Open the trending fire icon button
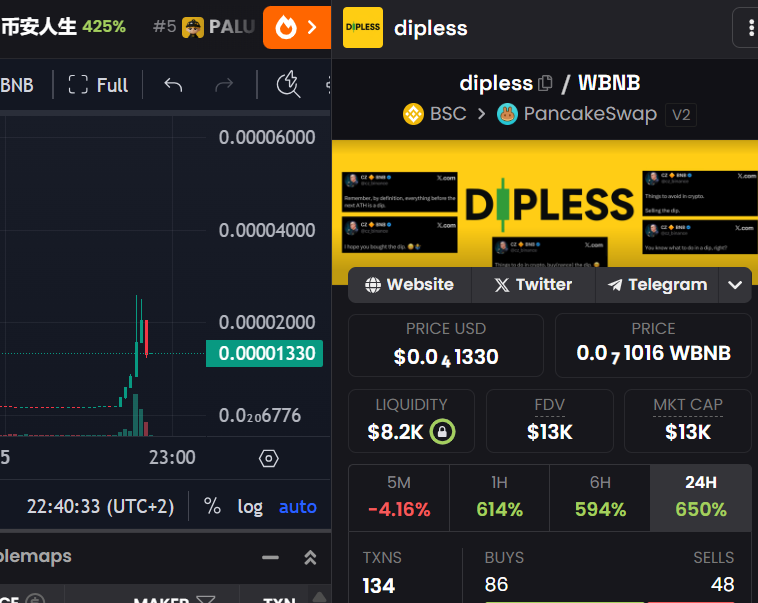The width and height of the screenshot is (758, 603). coord(297,28)
